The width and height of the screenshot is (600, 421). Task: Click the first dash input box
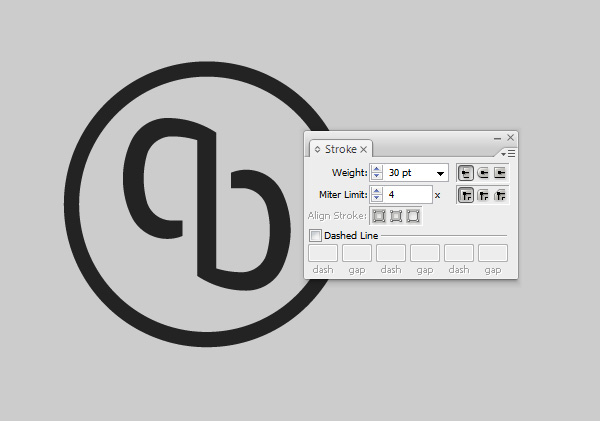coord(323,253)
